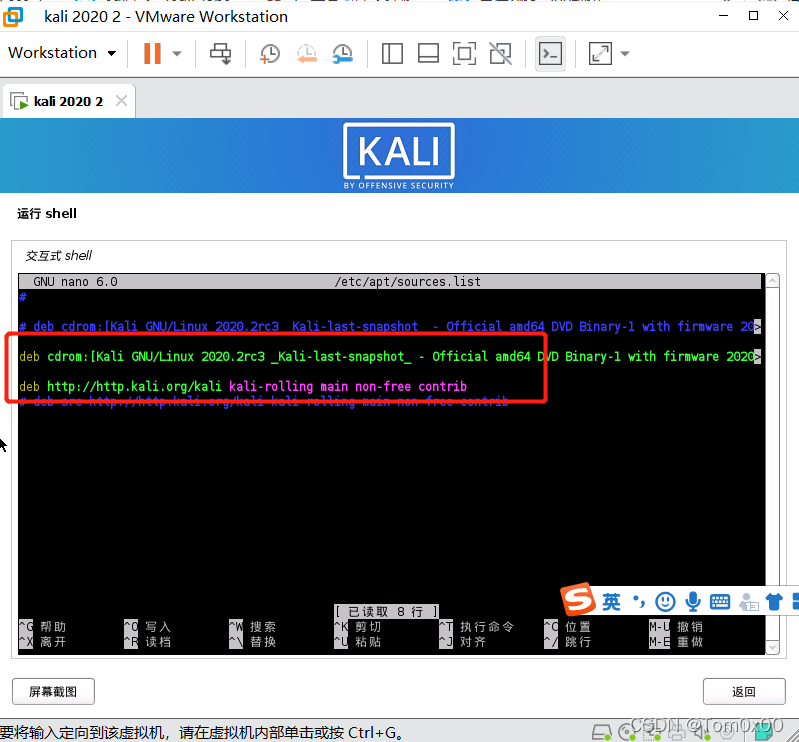Viewport: 799px width, 742px height.
Task: Toggle Unity mode icon
Action: (500, 54)
